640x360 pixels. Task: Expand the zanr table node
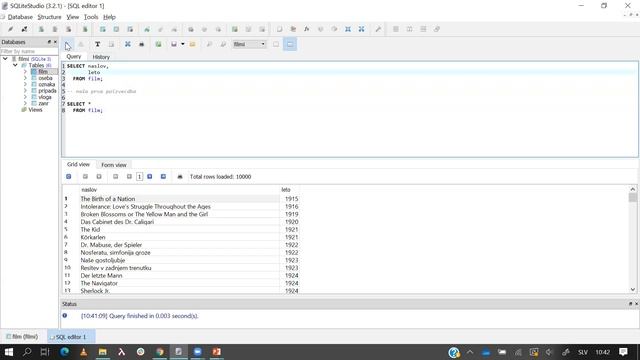tap(25, 103)
